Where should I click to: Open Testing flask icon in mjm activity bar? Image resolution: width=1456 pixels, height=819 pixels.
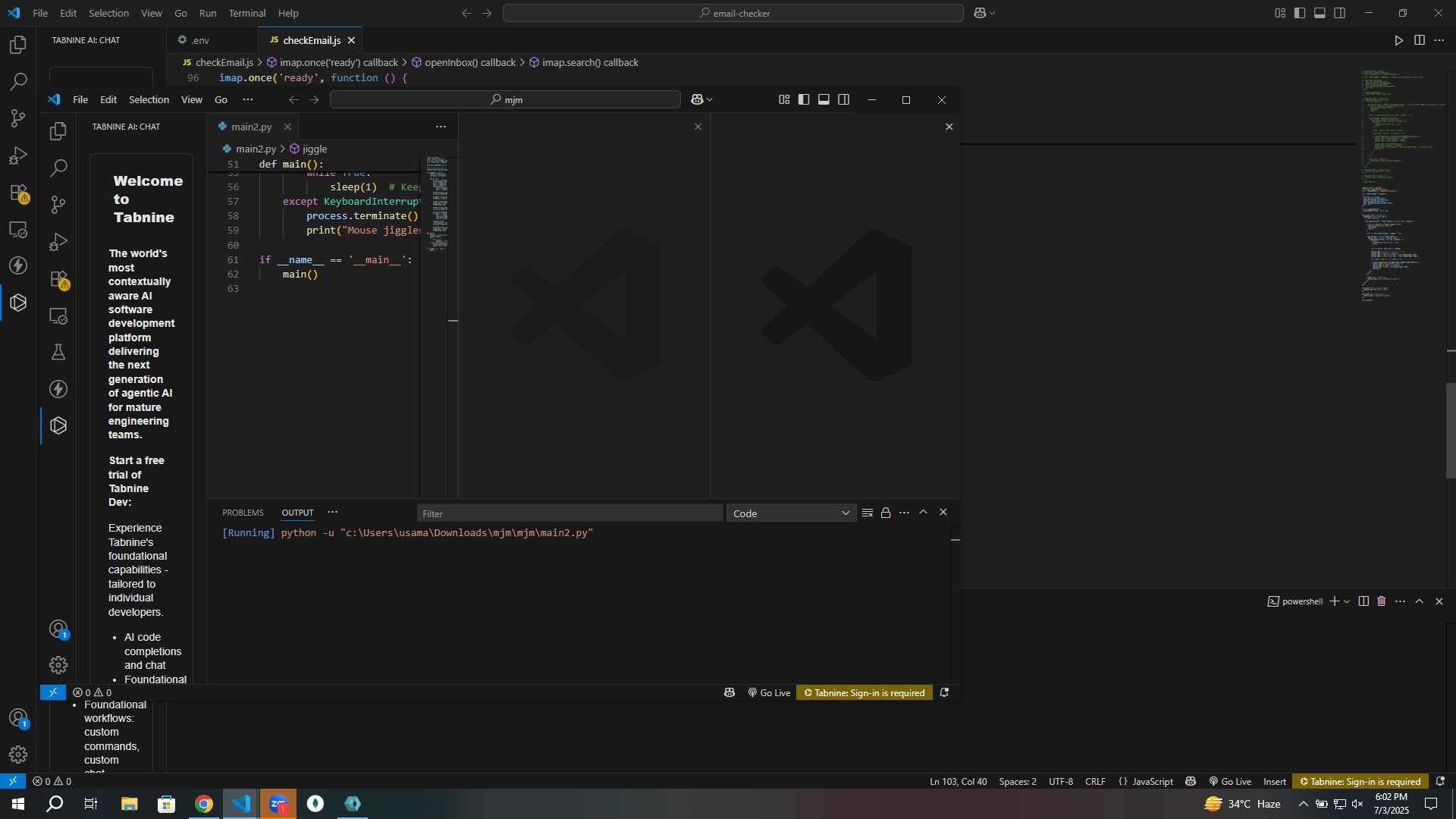58,353
